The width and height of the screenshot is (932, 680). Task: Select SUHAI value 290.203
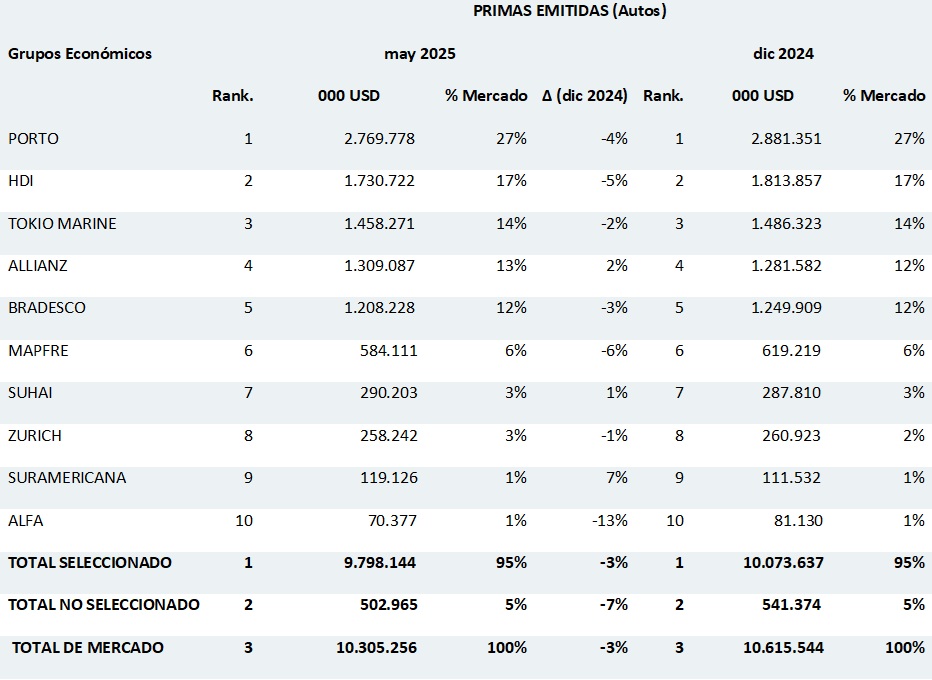click(389, 392)
